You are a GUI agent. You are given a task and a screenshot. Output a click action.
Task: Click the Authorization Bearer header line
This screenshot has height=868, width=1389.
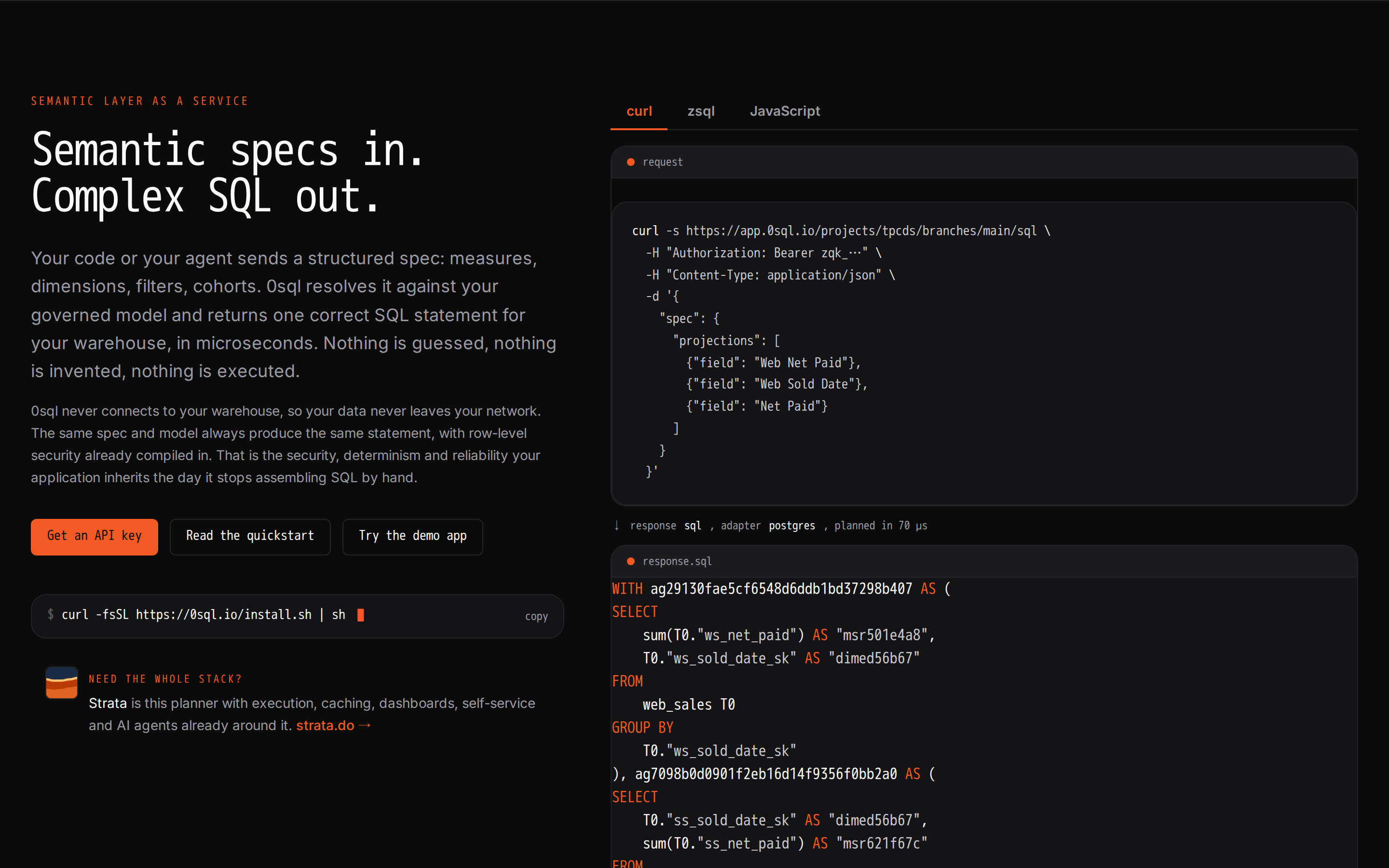coord(763,253)
